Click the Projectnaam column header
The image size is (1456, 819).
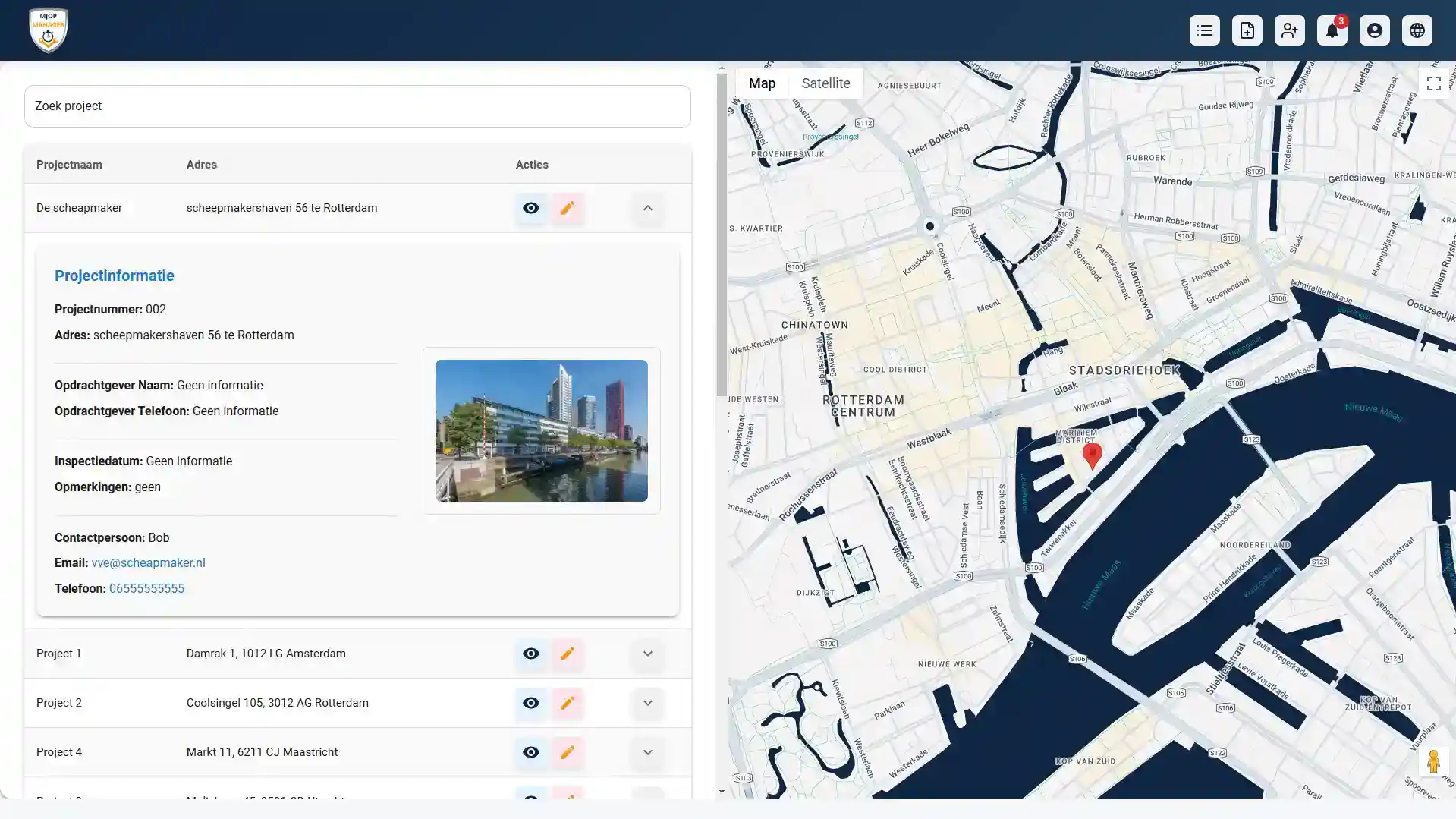tap(69, 165)
